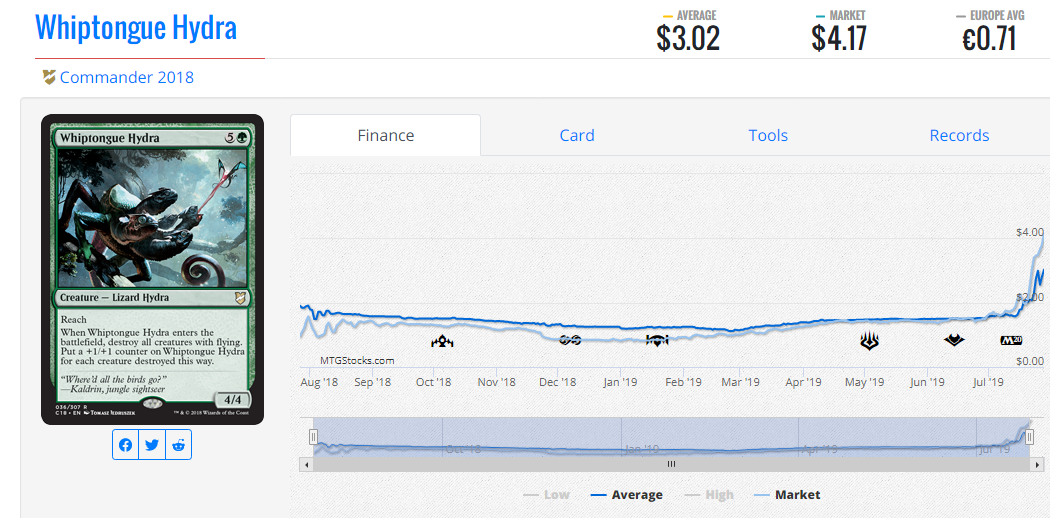The image size is (1050, 518).
Task: Click the Aug '18 axis label
Action: point(319,382)
